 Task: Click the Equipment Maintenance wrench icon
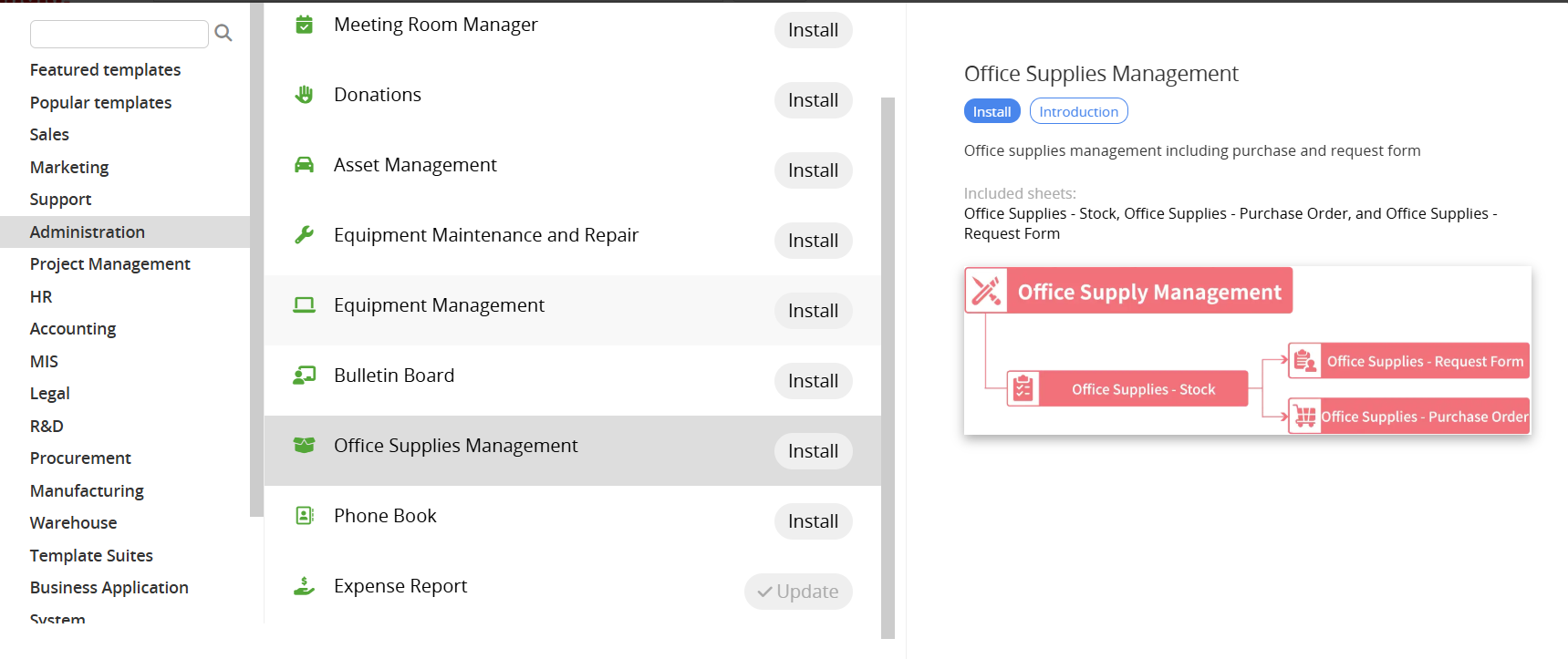[305, 235]
